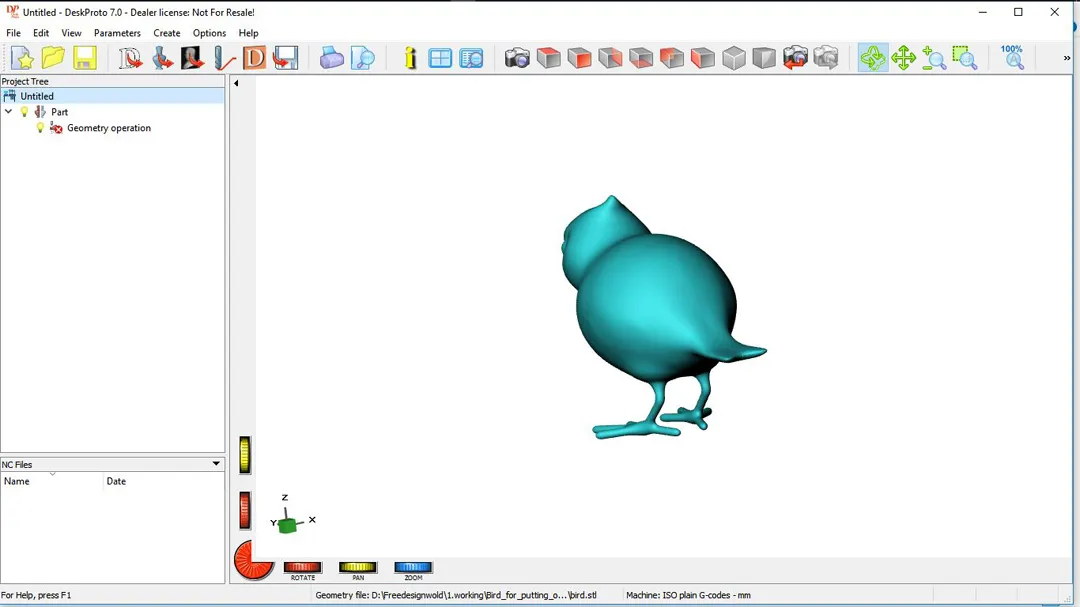Activate the Zoom window selection tool
Screen dimensions: 1080x607
click(965, 58)
